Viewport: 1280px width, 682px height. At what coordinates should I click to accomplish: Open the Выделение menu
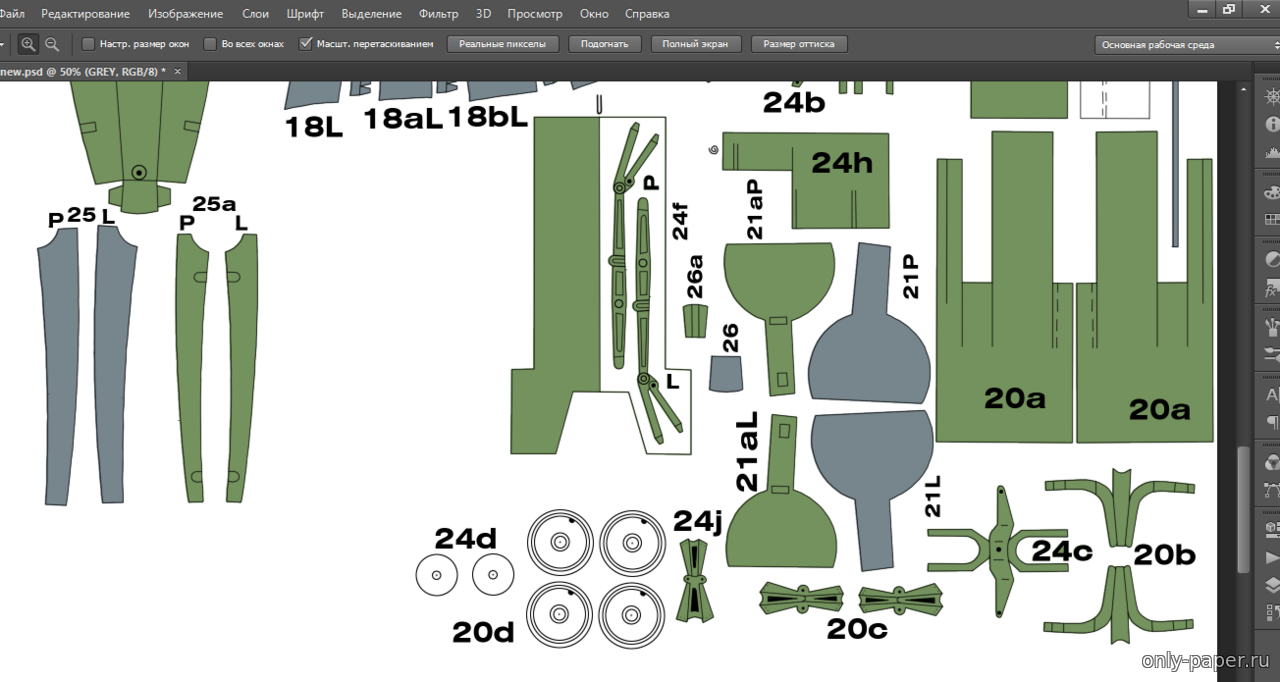(372, 14)
